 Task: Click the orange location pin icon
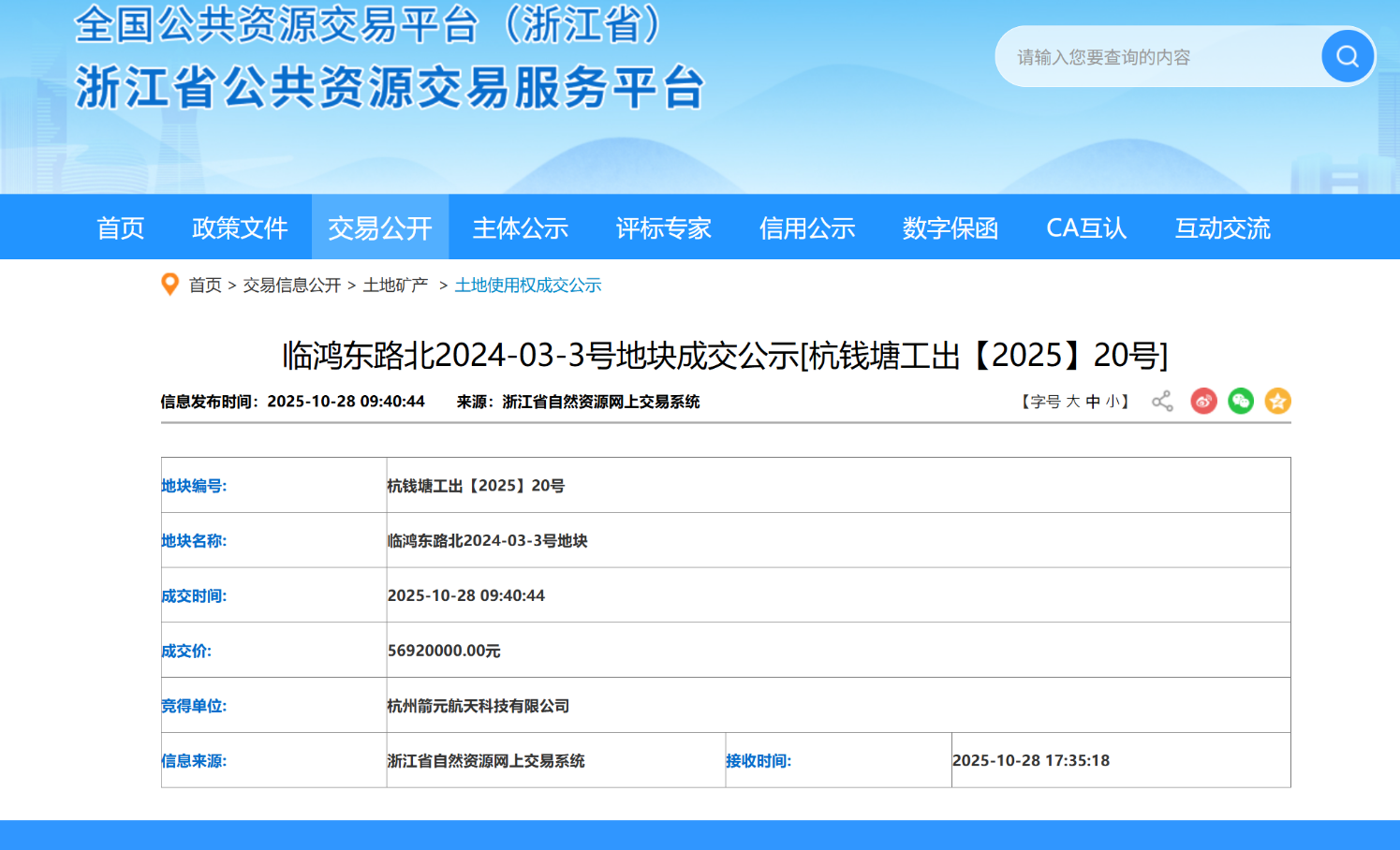[x=169, y=285]
